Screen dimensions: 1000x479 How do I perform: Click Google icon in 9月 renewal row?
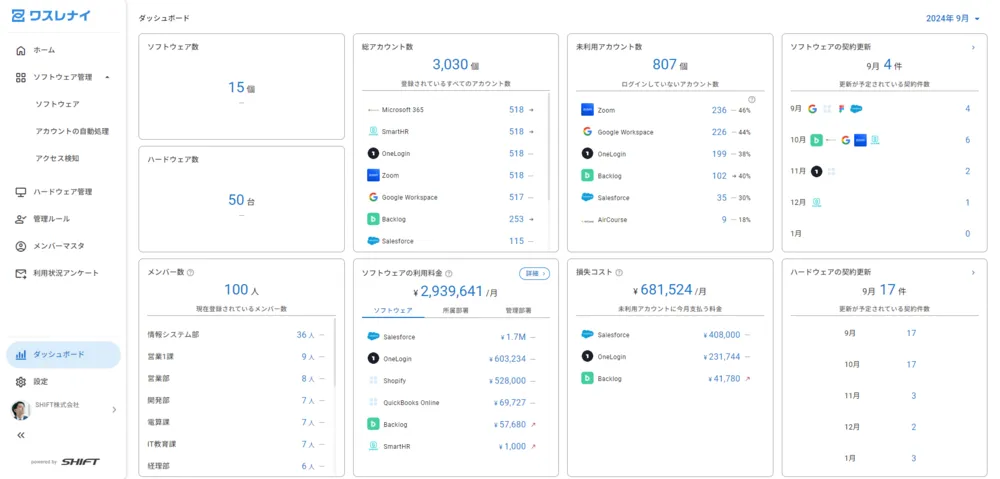[812, 109]
